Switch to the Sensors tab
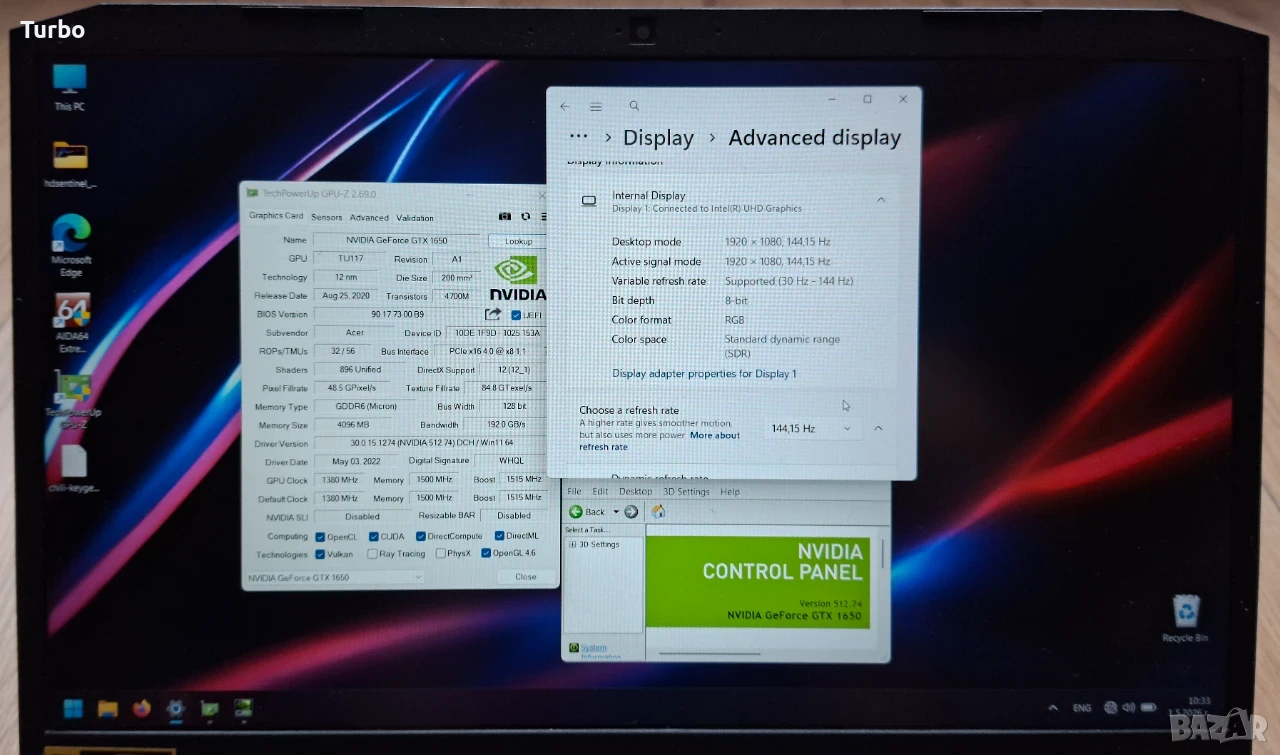The height and width of the screenshot is (755, 1280). coord(327,217)
